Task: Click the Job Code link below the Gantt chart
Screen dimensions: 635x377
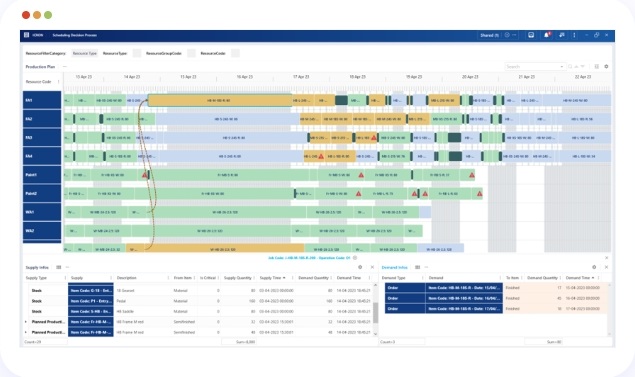Action: pyautogui.click(x=309, y=258)
